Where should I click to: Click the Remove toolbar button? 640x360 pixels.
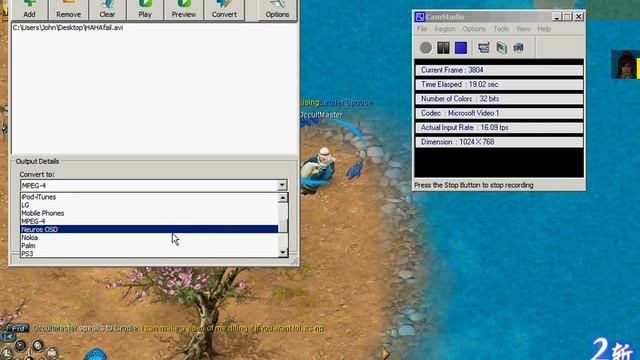pyautogui.click(x=68, y=9)
